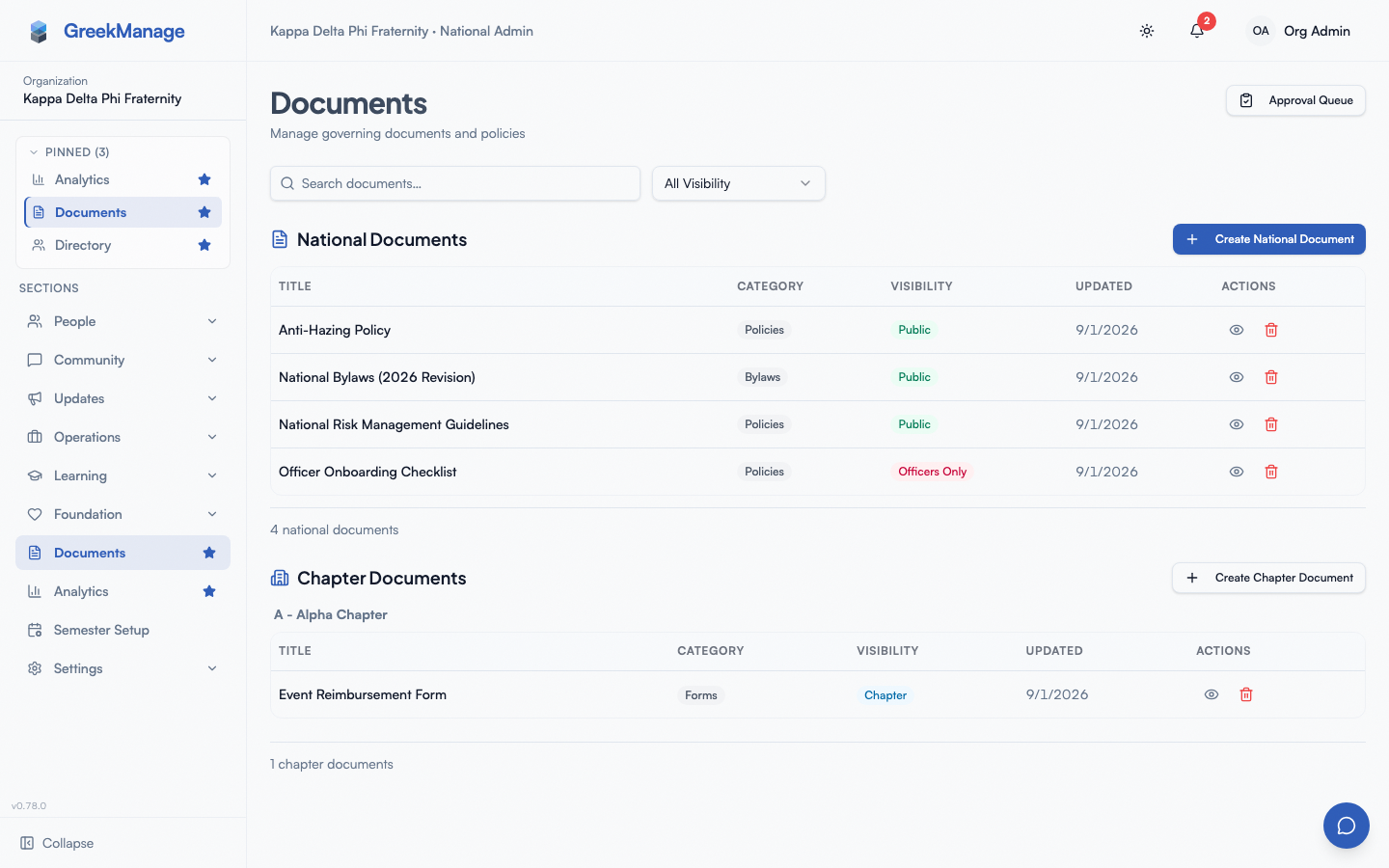Click star beside Analytics in Sections
The width and height of the screenshot is (1389, 868).
[209, 591]
